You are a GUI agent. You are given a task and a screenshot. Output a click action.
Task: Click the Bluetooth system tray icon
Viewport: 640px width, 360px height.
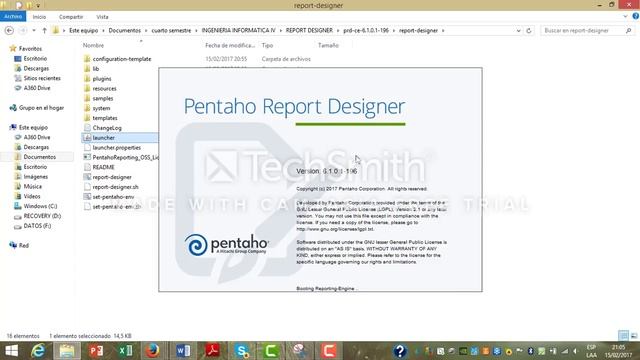pyautogui.click(x=530, y=351)
